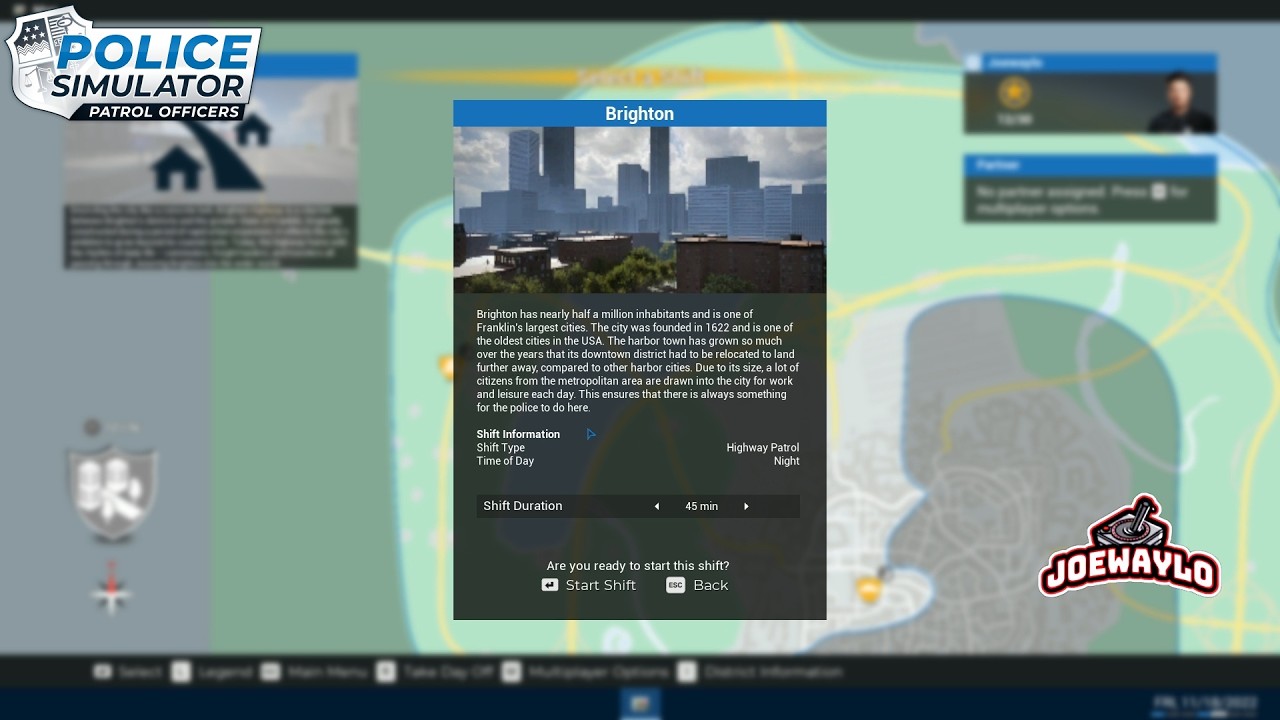Increase shift duration with right arrow

746,506
